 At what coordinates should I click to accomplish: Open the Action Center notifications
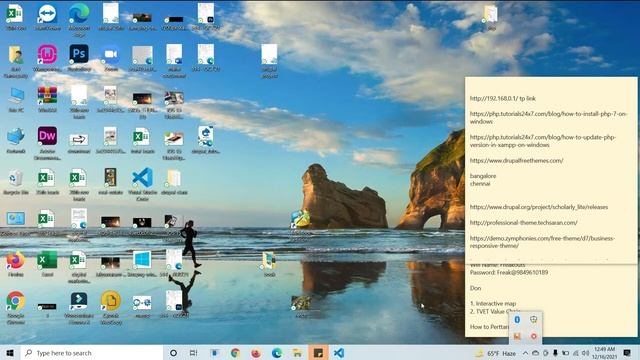627,353
